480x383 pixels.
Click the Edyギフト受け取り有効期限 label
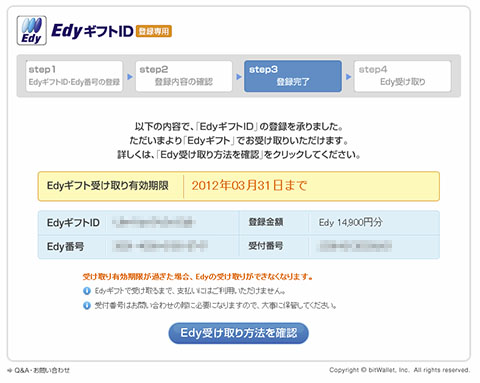tap(108, 186)
